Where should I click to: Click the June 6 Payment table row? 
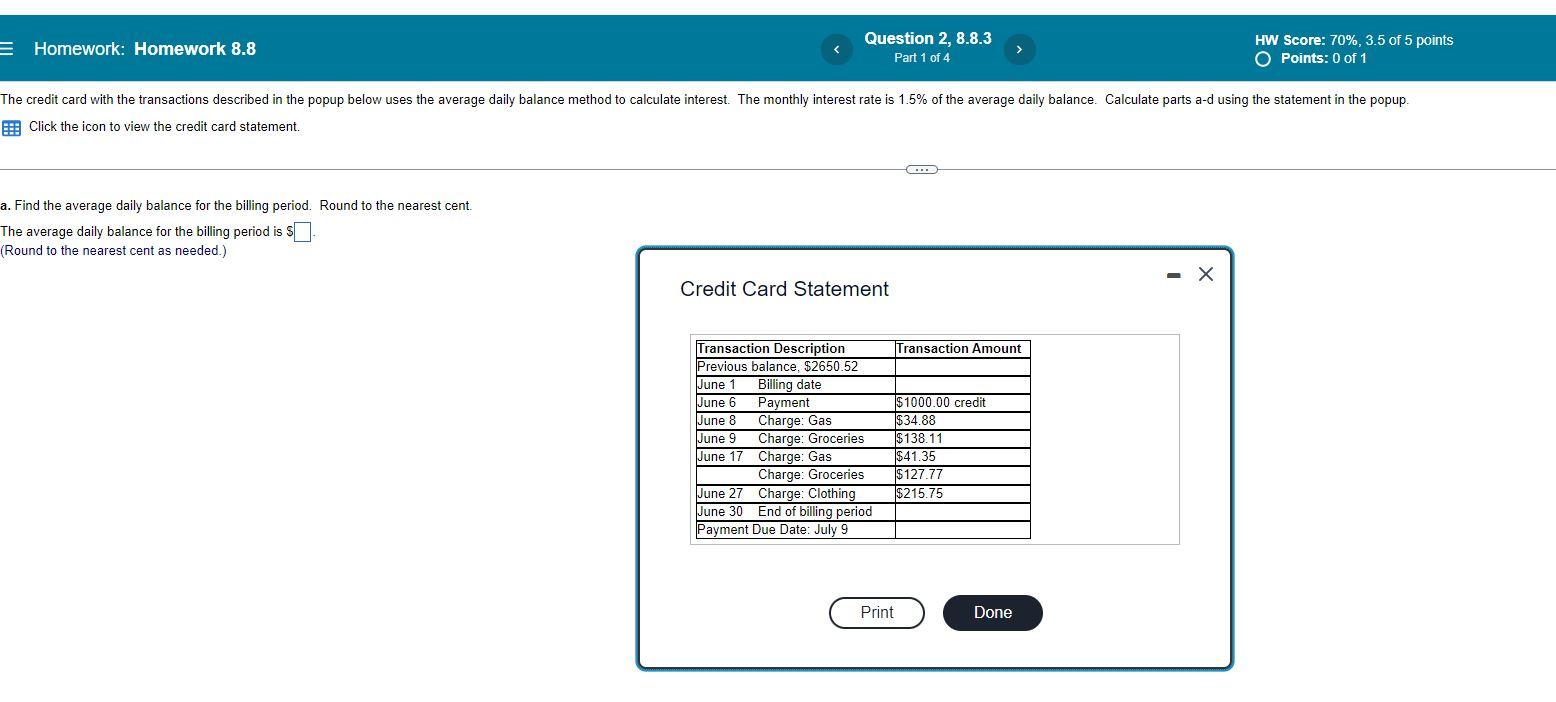tap(862, 402)
